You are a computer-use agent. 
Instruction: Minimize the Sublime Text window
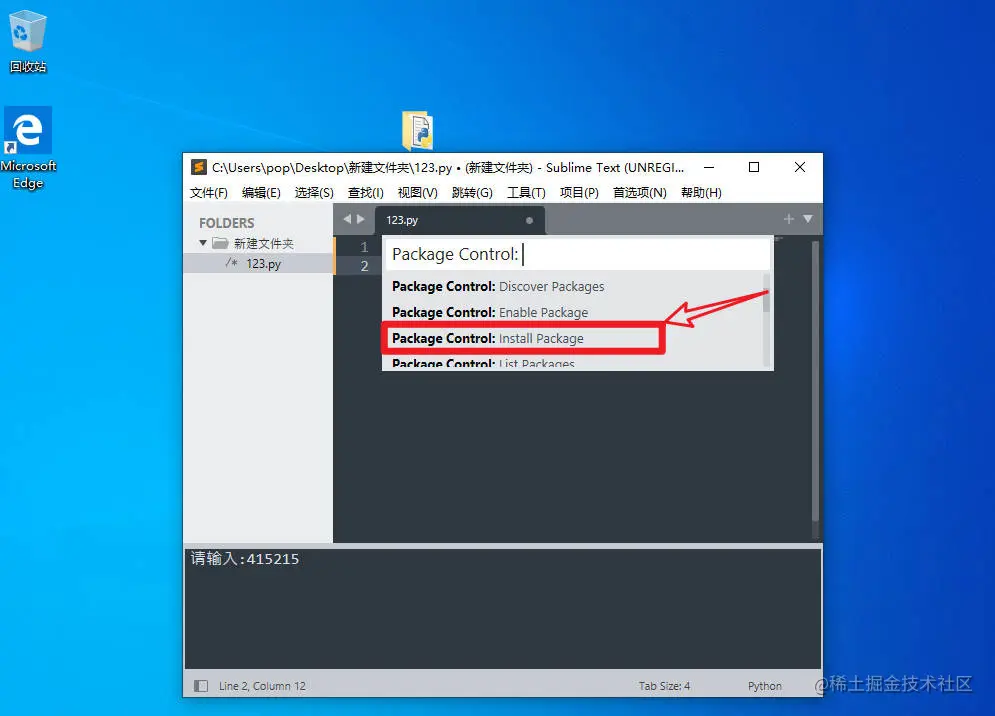pos(709,167)
